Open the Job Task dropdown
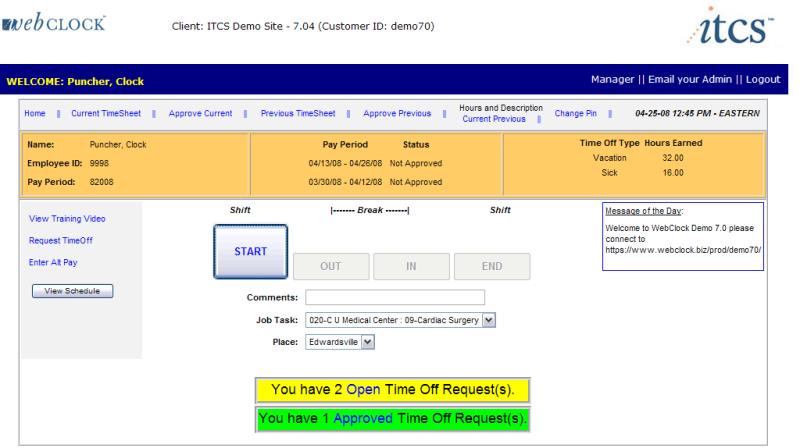Screen dimensions: 800x448 (x=401, y=320)
